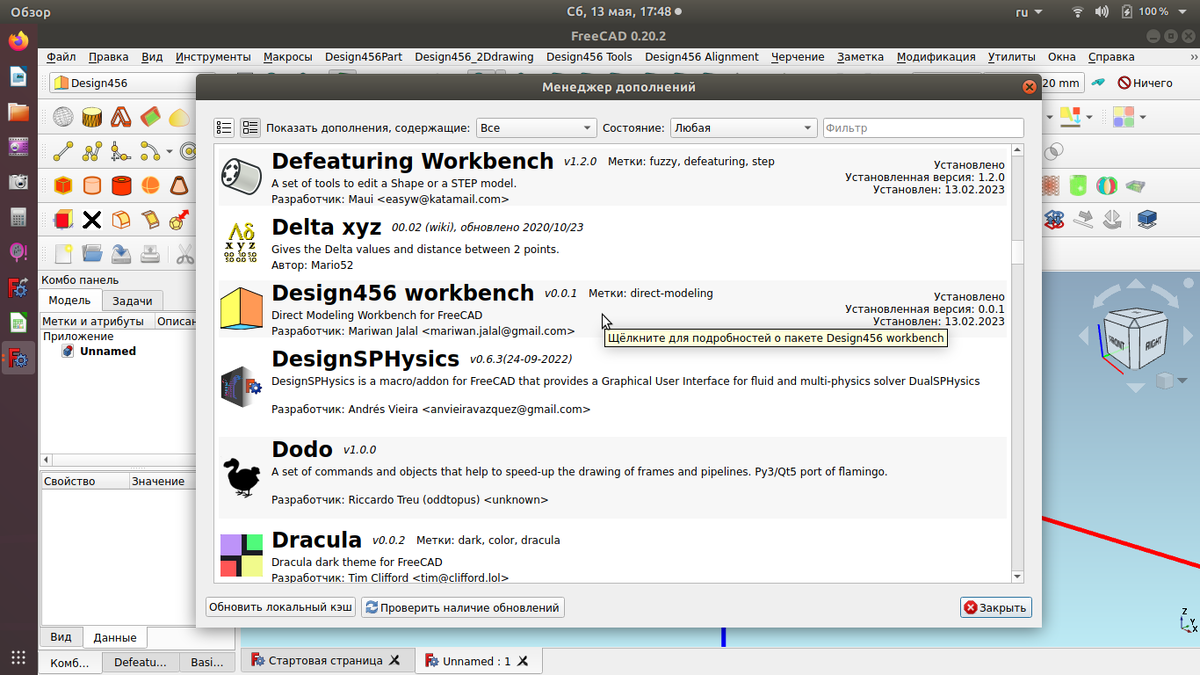Click the wireframe sphere icon in Design456 toolbar
Viewport: 1200px width, 675px height.
[63, 117]
